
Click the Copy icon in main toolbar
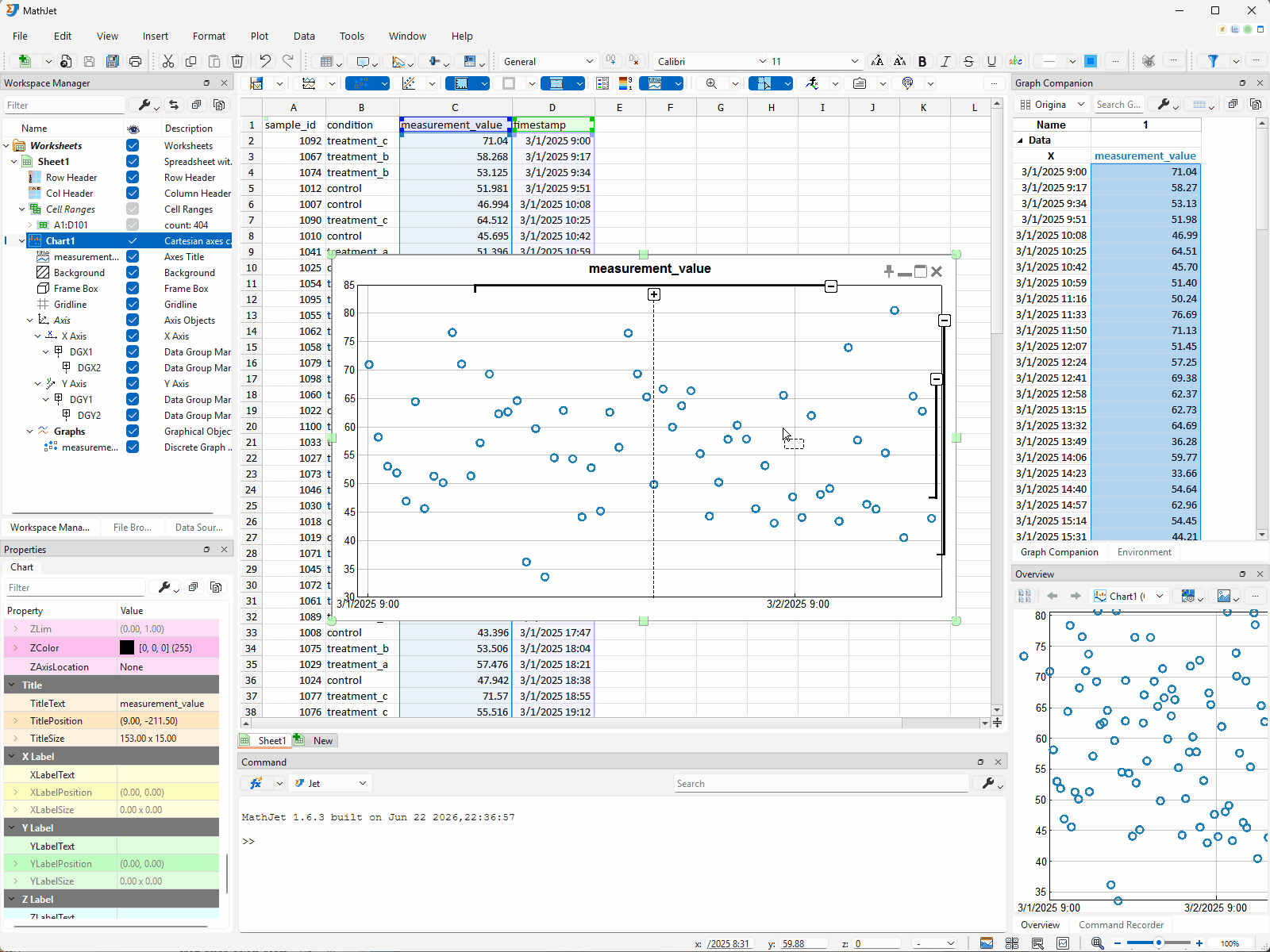tap(191, 61)
